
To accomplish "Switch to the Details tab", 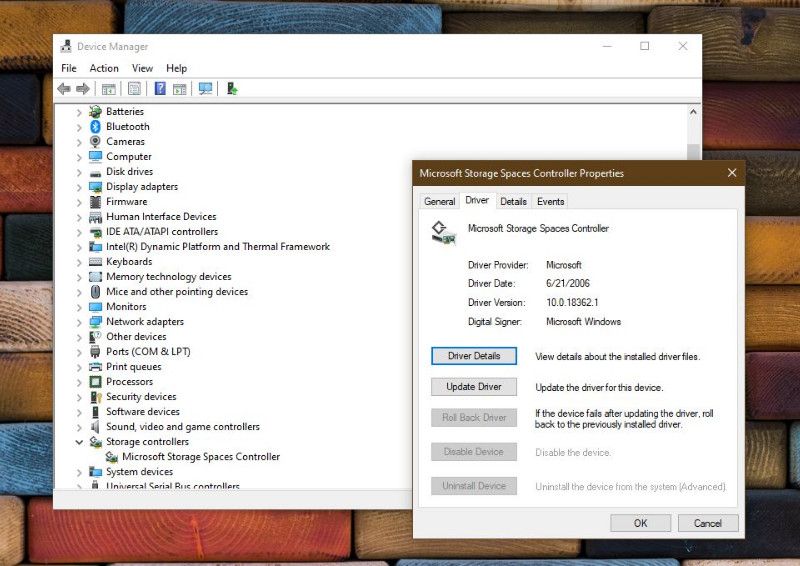I will coord(513,201).
